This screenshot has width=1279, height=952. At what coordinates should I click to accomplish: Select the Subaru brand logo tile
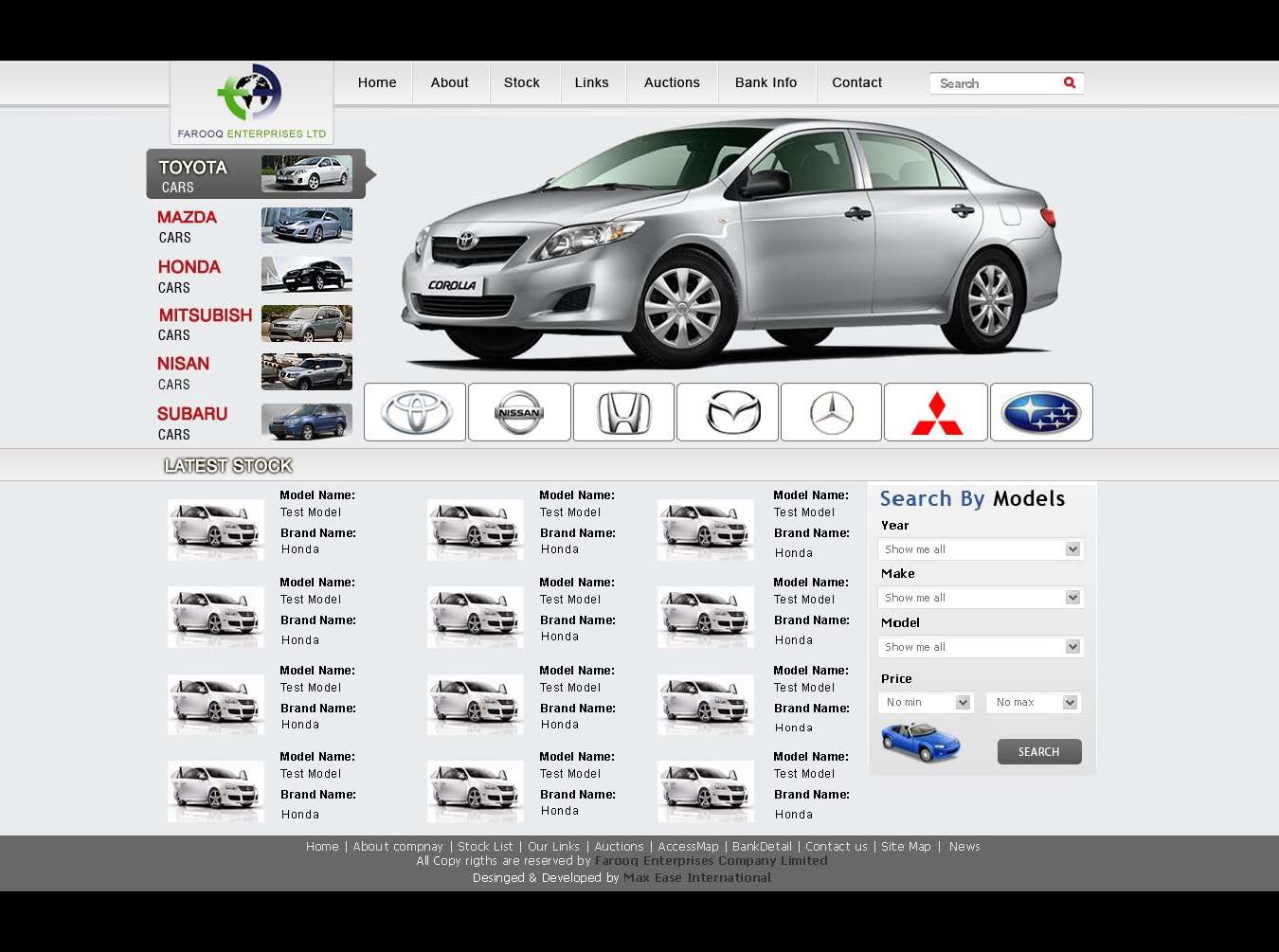(x=1041, y=412)
